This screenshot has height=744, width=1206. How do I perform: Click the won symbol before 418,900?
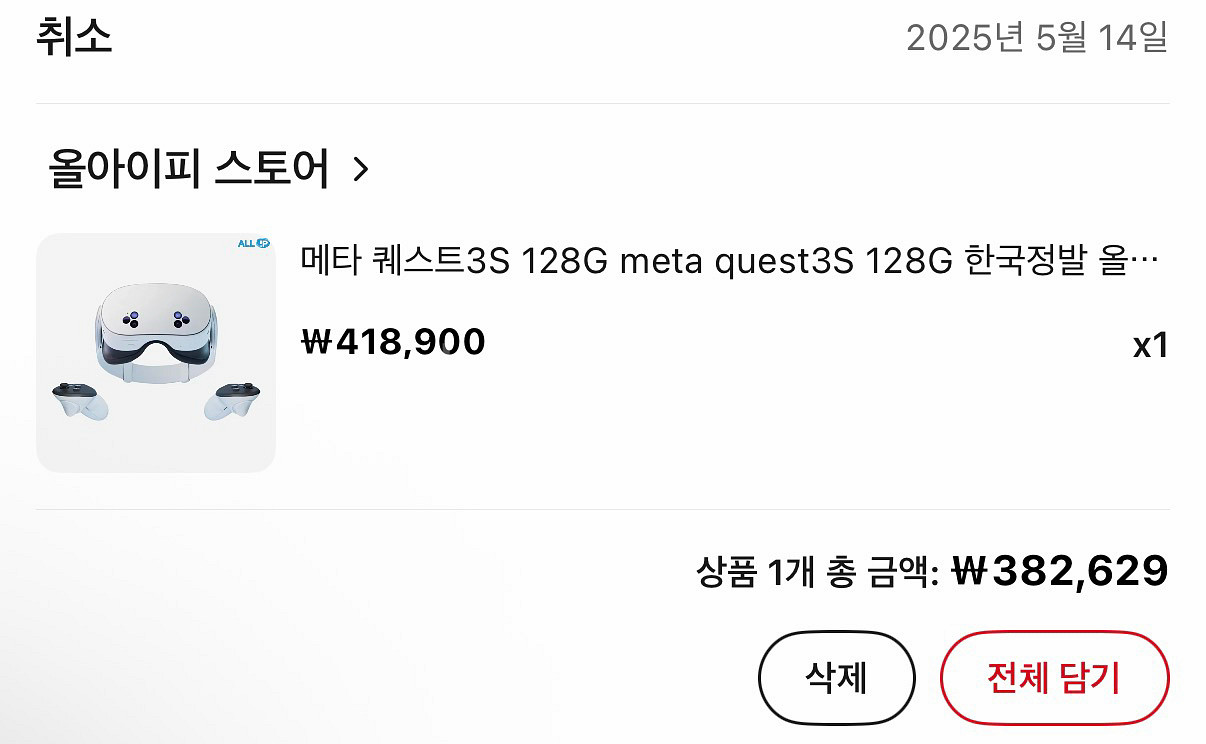coord(316,342)
